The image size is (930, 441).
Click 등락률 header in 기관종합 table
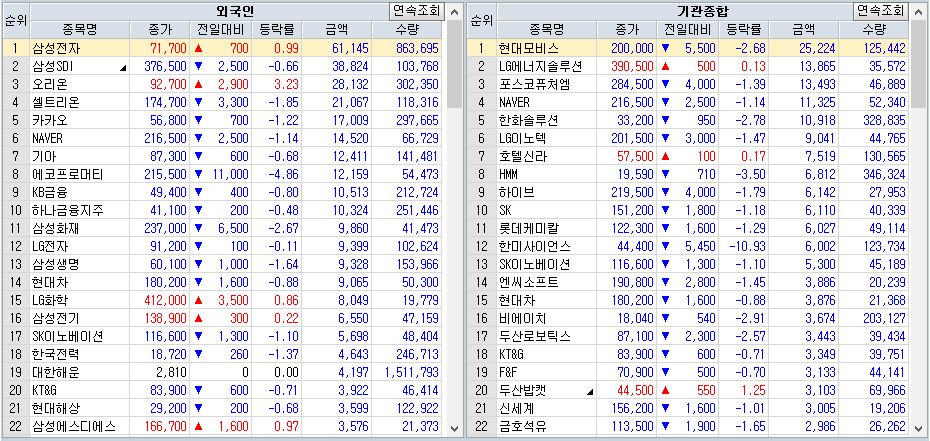tap(744, 30)
